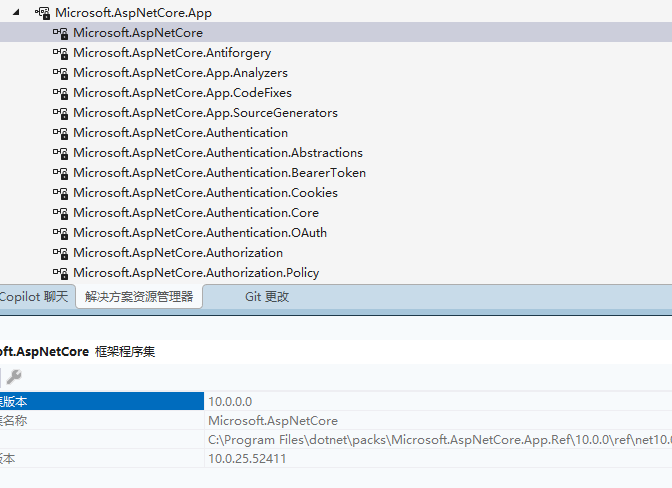Select Microsoft.AspNetCore.App.SourceGenerators in the tree
The image size is (672, 488).
(x=205, y=113)
